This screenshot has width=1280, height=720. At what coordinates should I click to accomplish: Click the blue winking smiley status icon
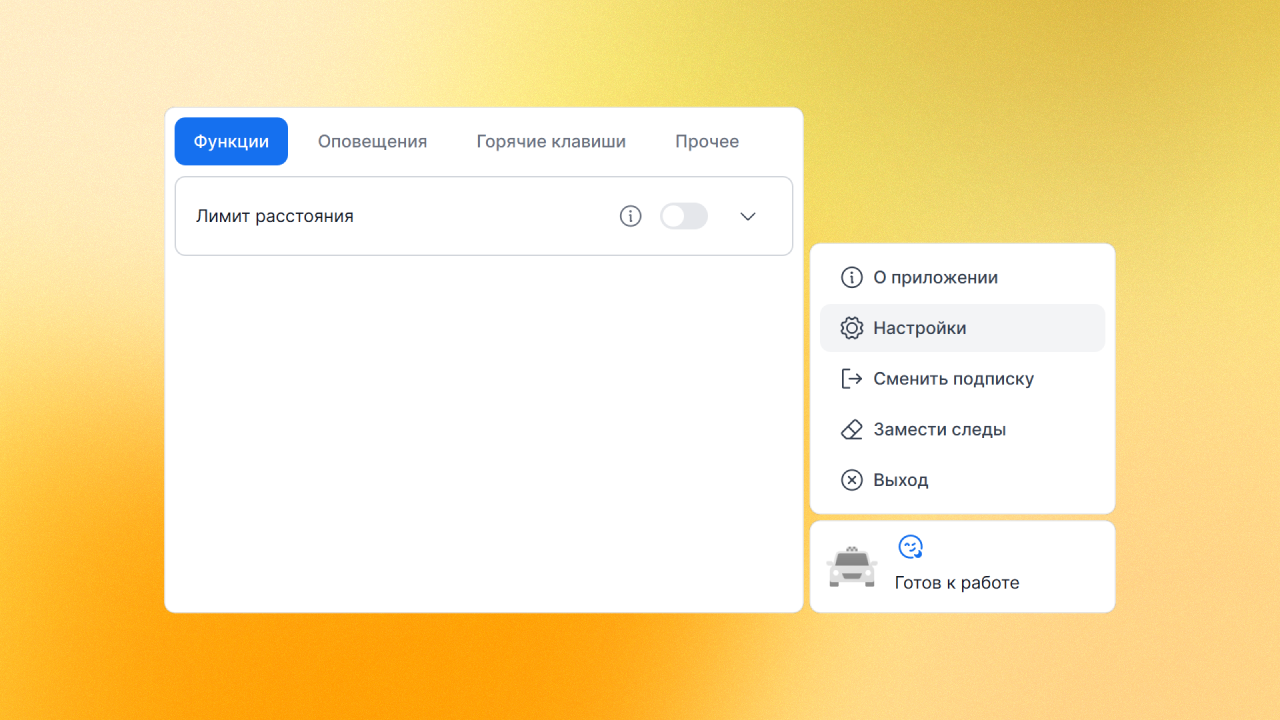(910, 547)
